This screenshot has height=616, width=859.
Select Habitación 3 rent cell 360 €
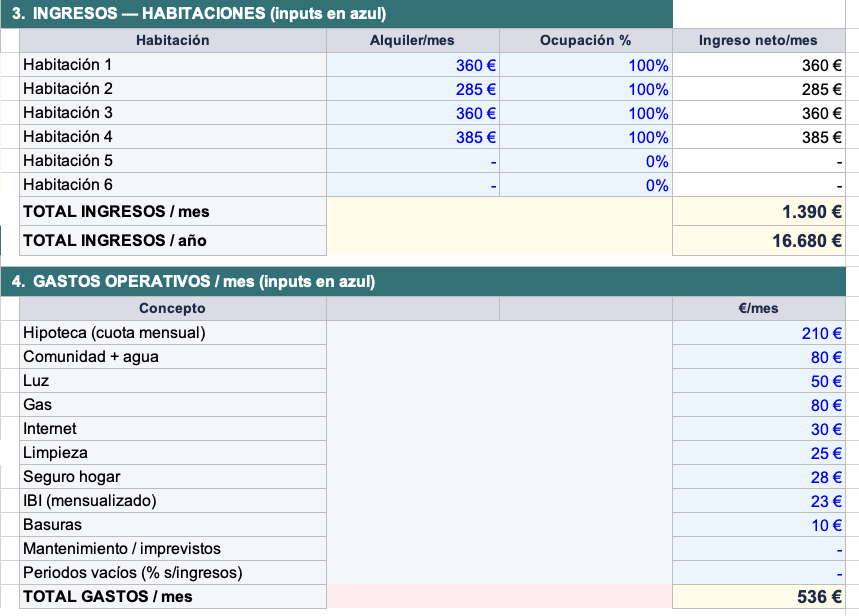pos(413,113)
